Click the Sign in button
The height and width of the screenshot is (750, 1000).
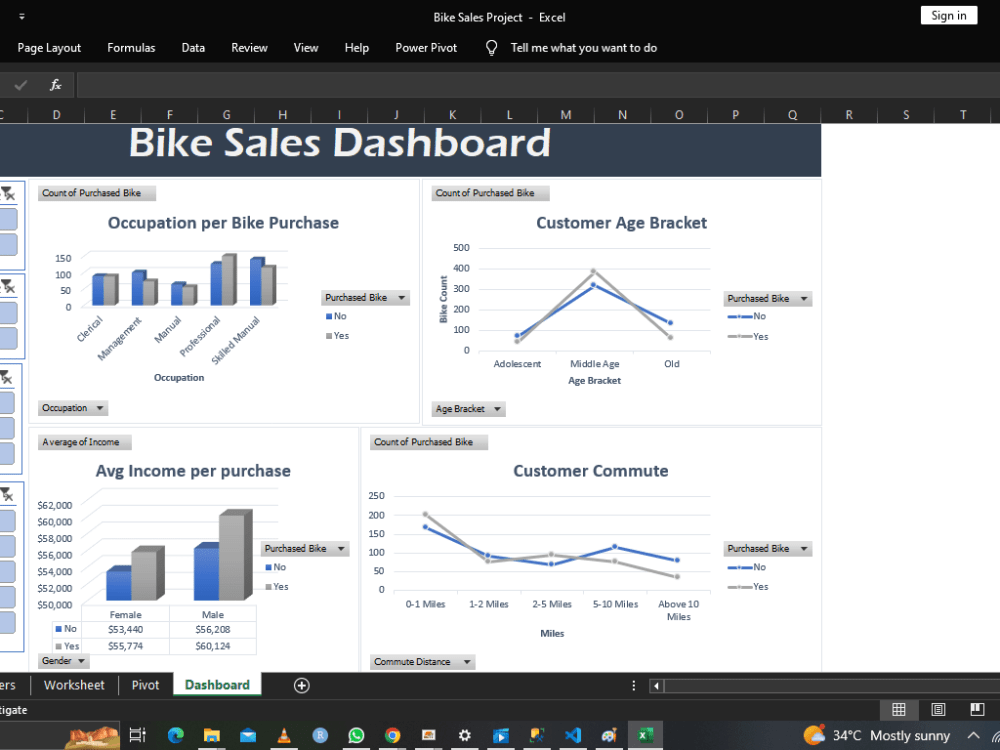pos(947,15)
